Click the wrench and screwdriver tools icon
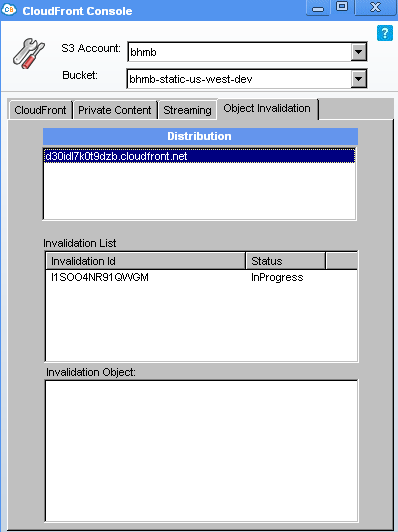 point(29,53)
